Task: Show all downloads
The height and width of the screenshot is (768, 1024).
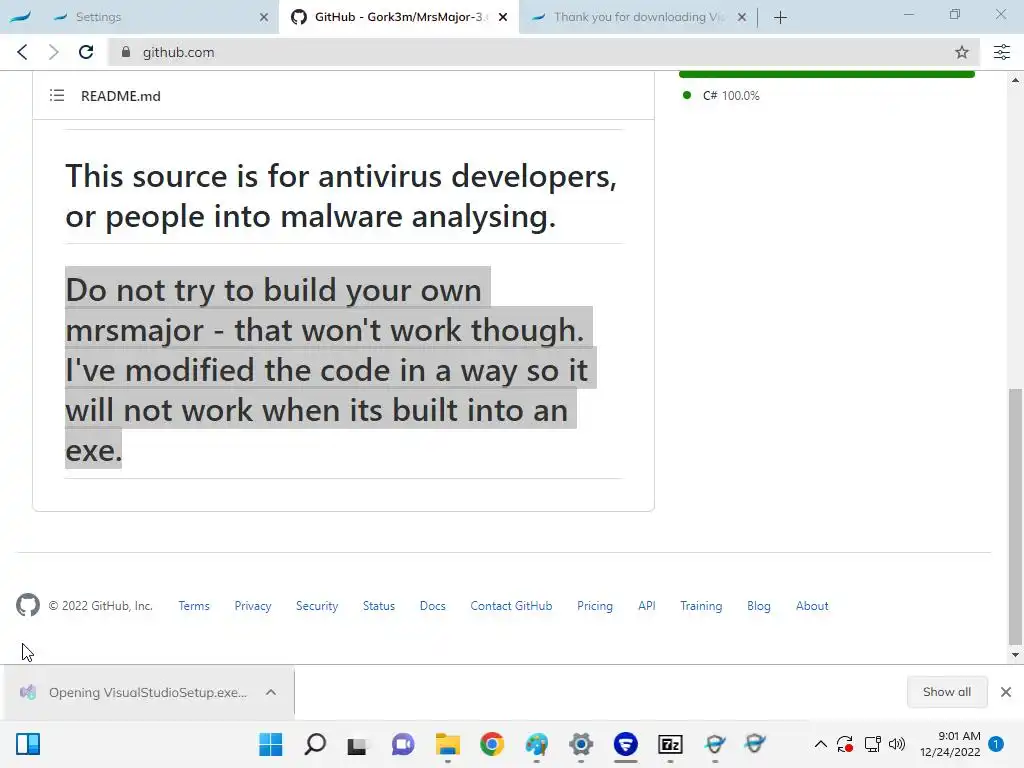Action: tap(947, 692)
